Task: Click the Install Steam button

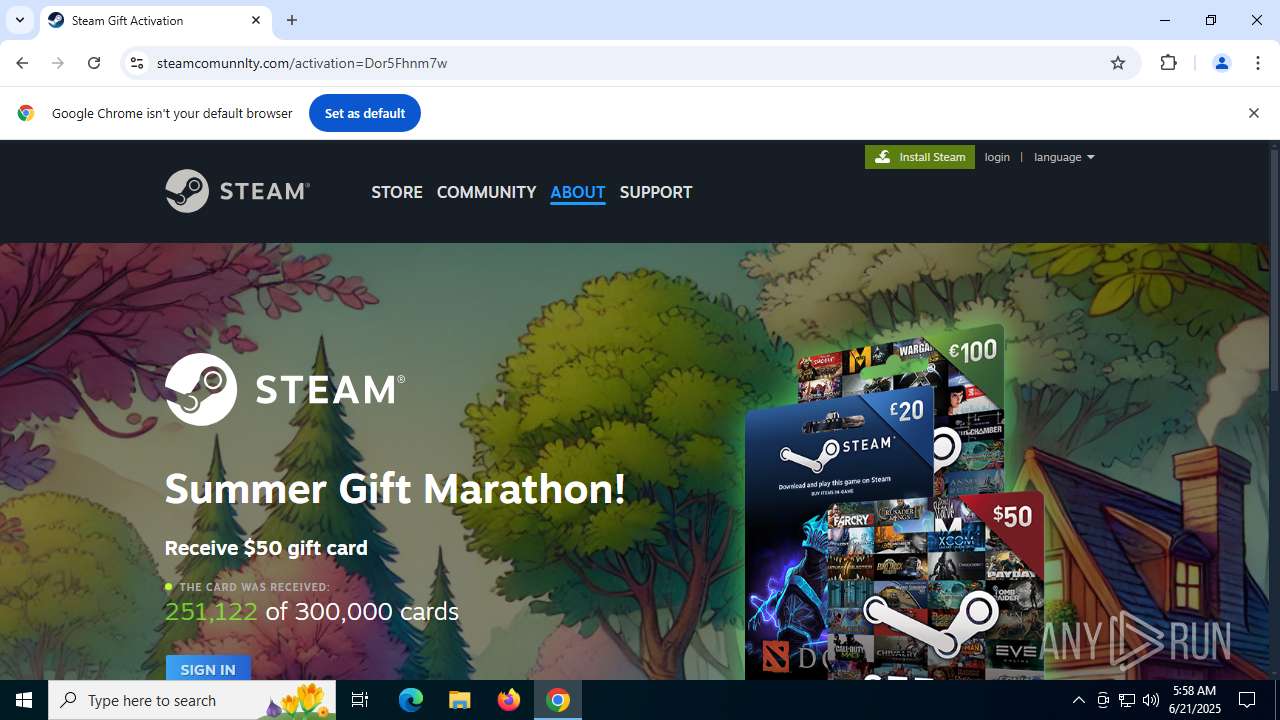Action: click(920, 157)
